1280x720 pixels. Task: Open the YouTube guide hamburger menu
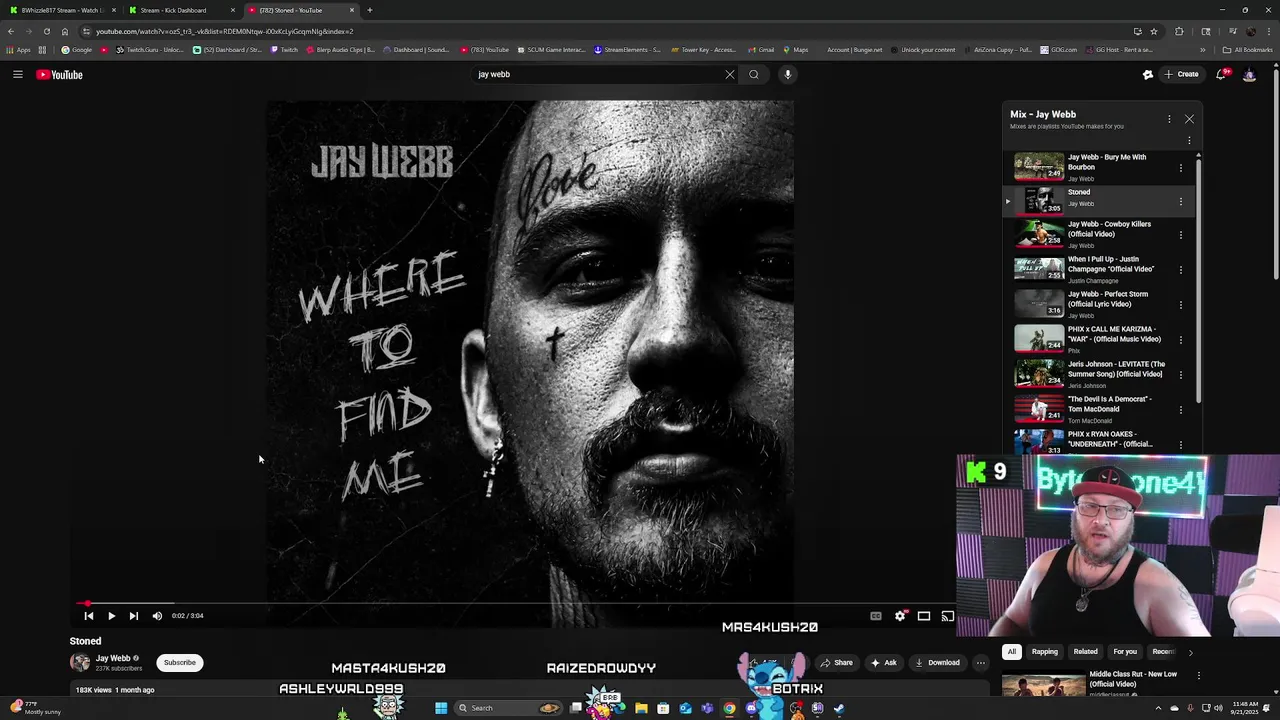(18, 74)
